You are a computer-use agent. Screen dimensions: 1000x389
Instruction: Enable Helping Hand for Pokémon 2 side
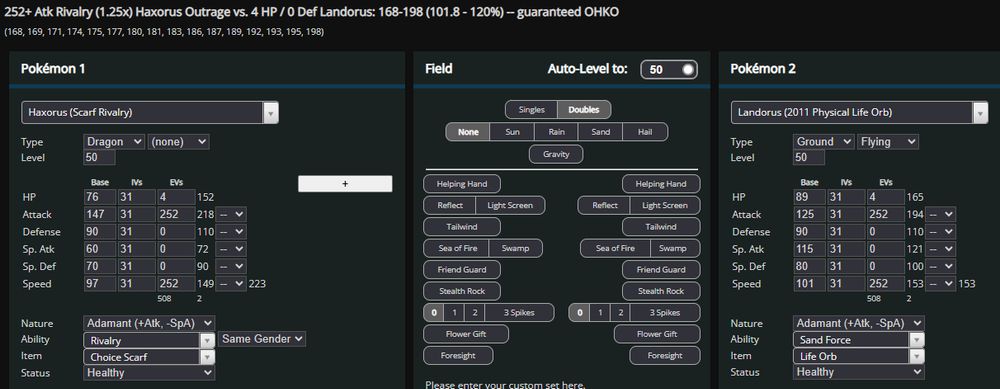pos(661,184)
